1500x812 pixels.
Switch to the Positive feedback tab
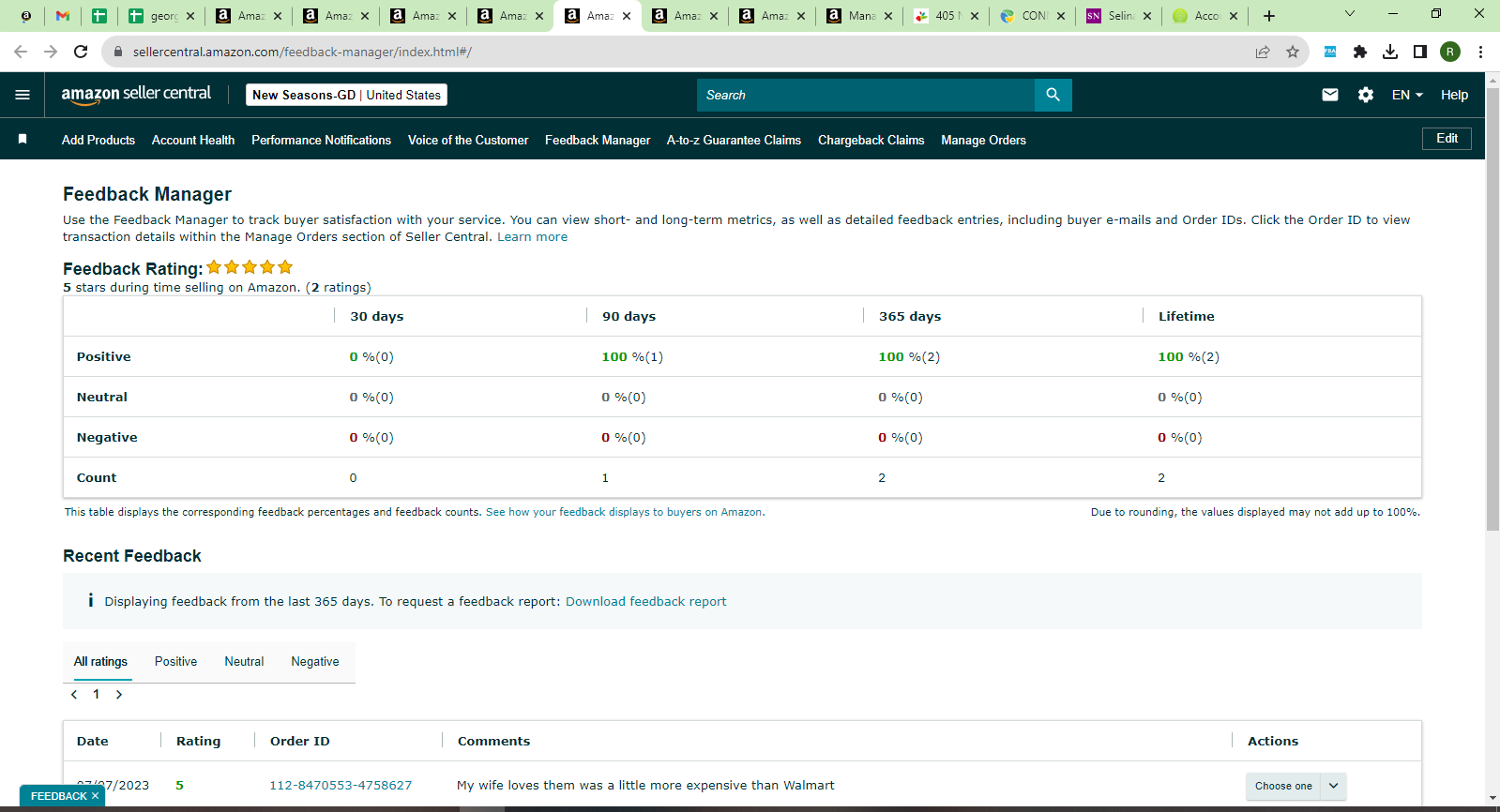175,662
